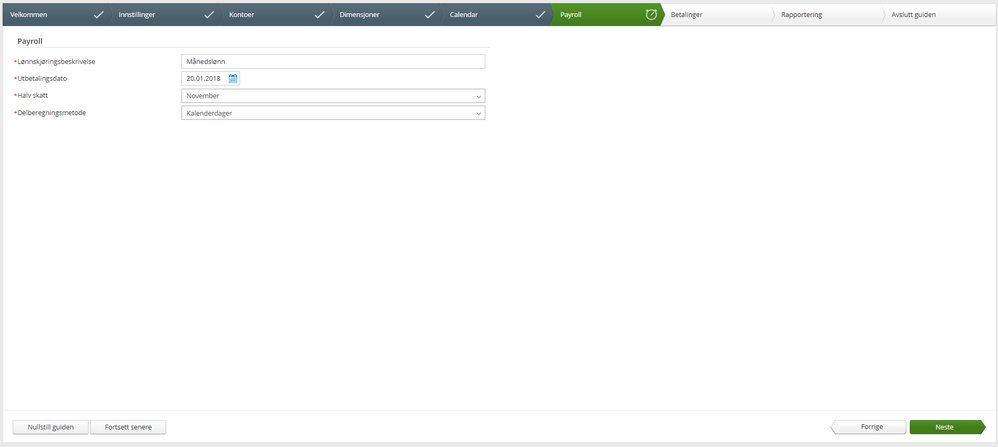Click the Payroll section heading
Viewport: 998px width, 447px height.
(30, 41)
